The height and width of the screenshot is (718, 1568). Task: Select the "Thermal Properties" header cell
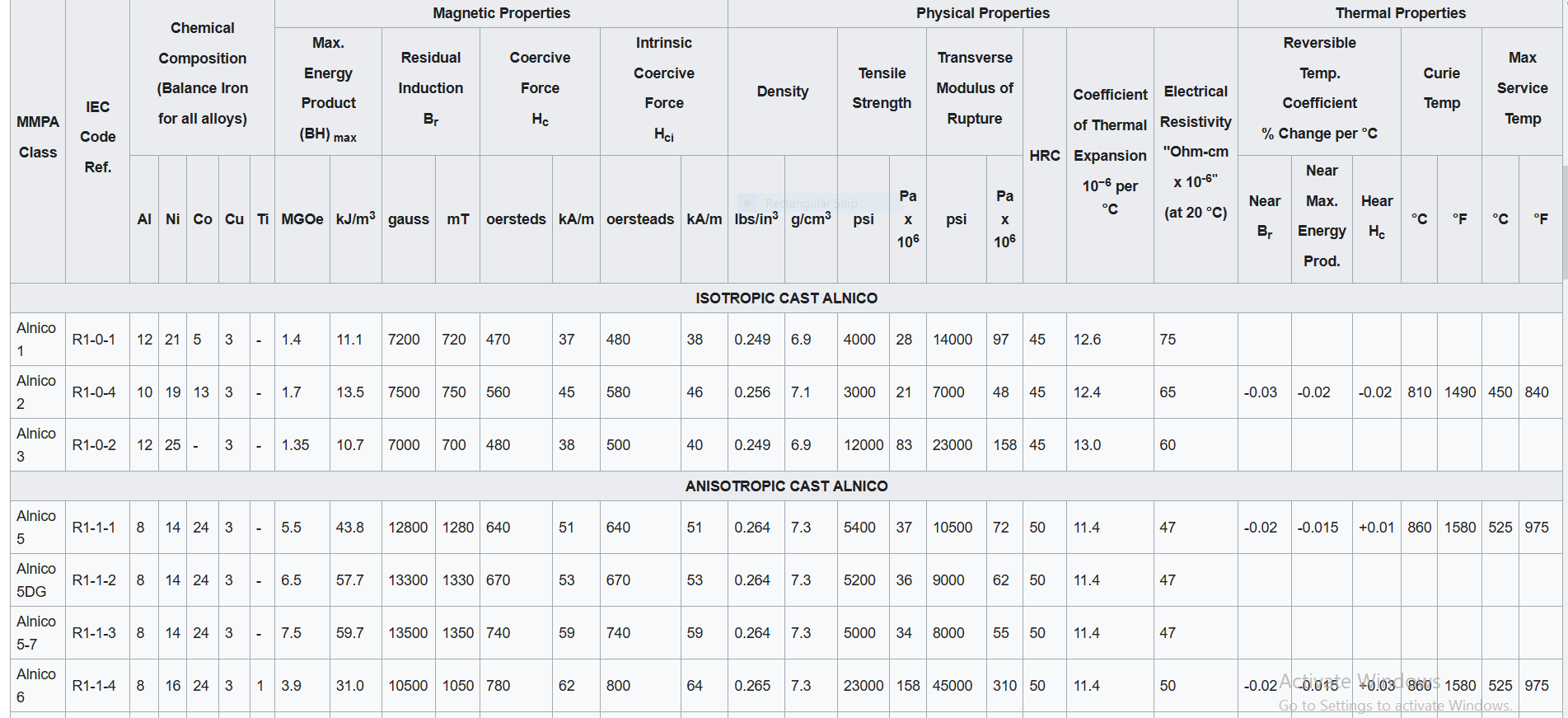coord(1400,13)
